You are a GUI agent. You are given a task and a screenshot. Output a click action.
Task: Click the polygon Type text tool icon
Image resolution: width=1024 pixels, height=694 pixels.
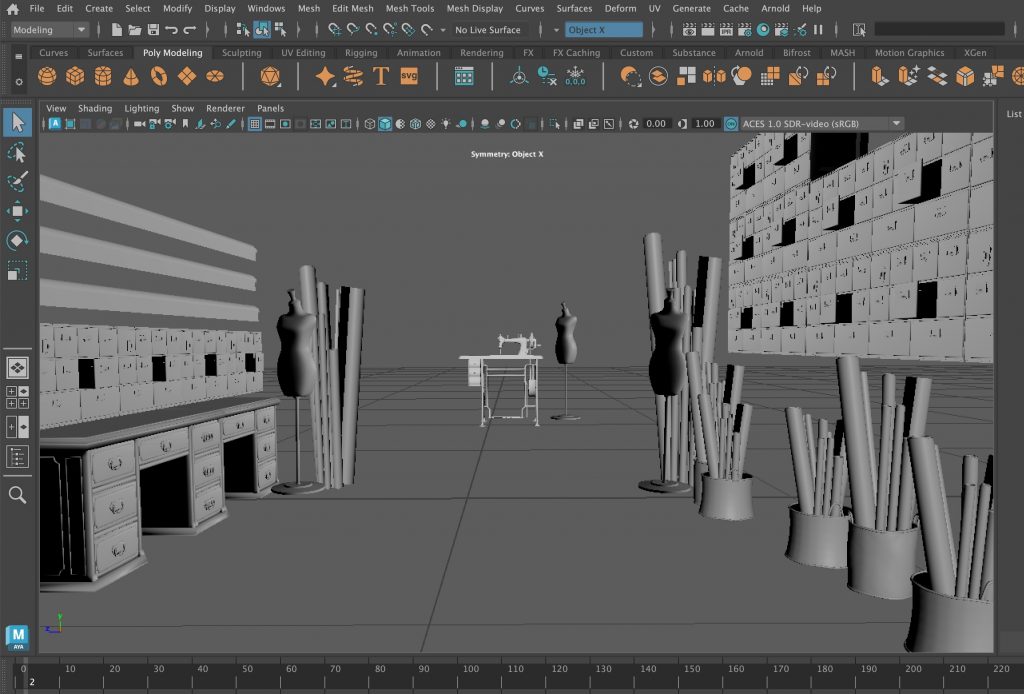[x=381, y=76]
